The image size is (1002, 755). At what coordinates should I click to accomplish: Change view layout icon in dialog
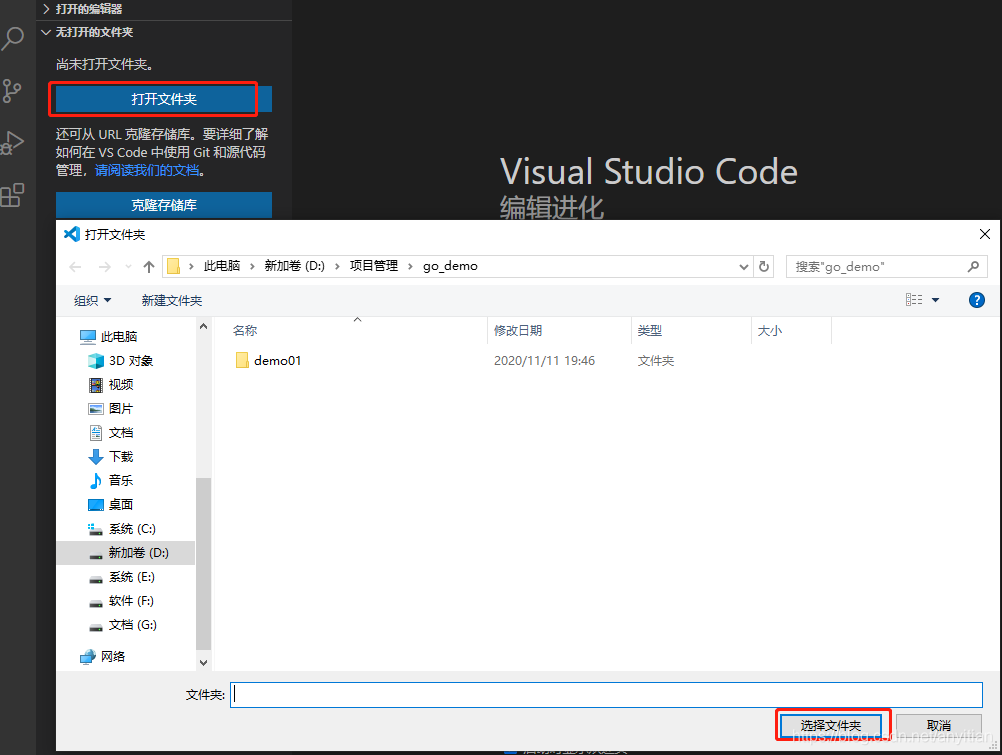pyautogui.click(x=914, y=300)
